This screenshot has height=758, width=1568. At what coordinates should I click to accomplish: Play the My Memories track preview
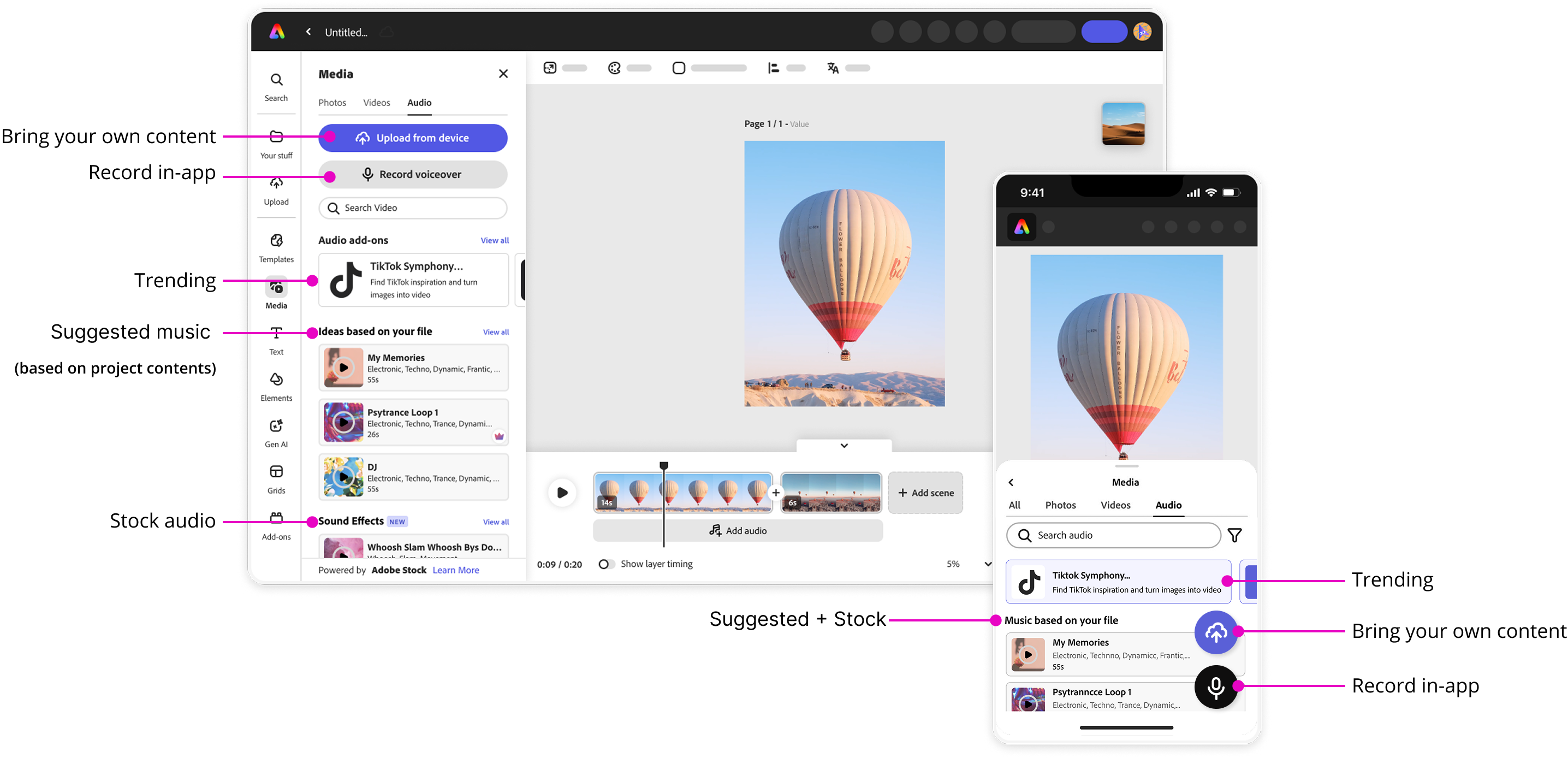click(x=344, y=368)
